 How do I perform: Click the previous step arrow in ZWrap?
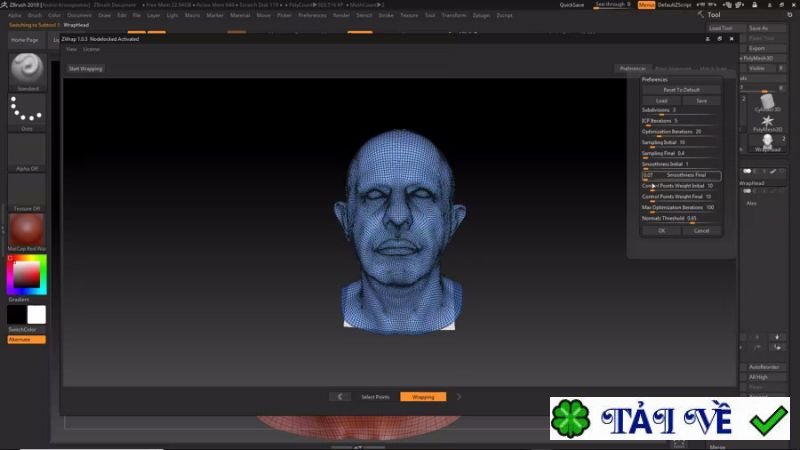[341, 397]
